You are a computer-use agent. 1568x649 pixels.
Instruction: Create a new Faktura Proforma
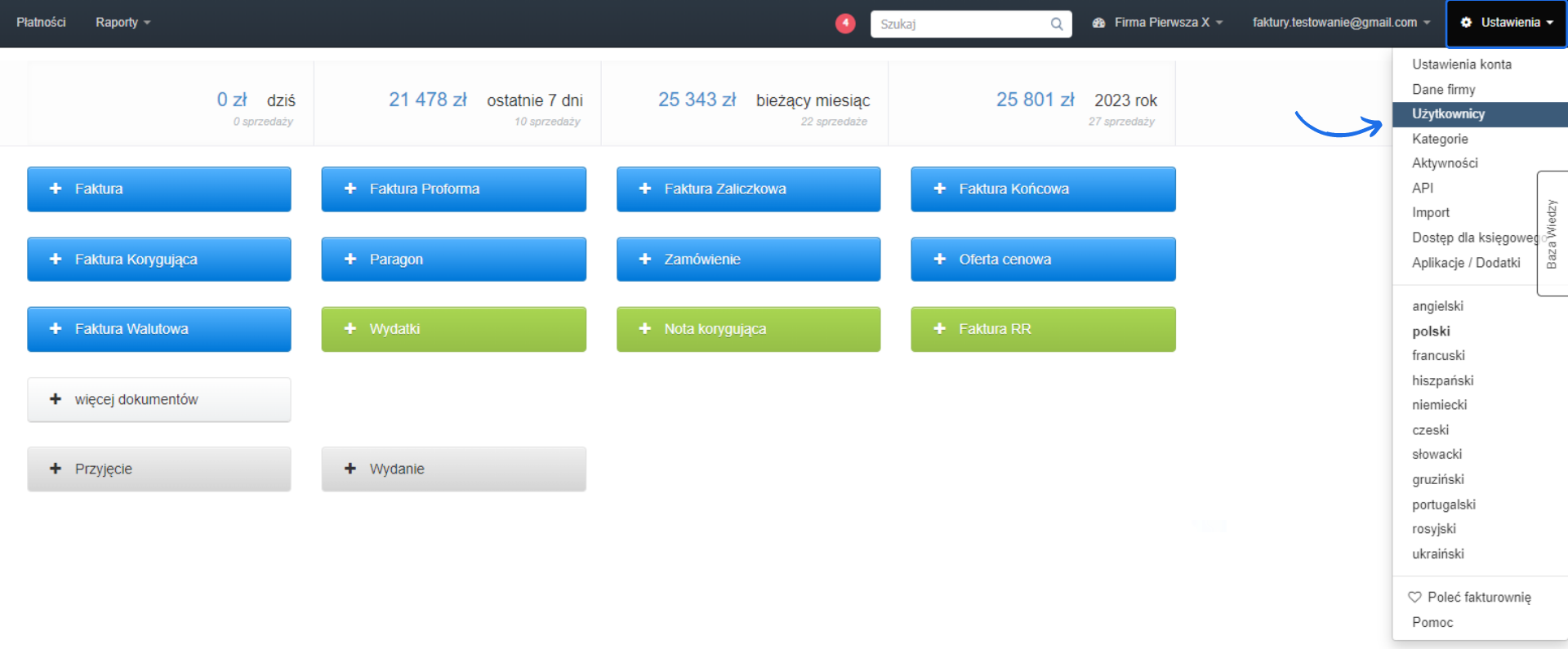tap(454, 189)
